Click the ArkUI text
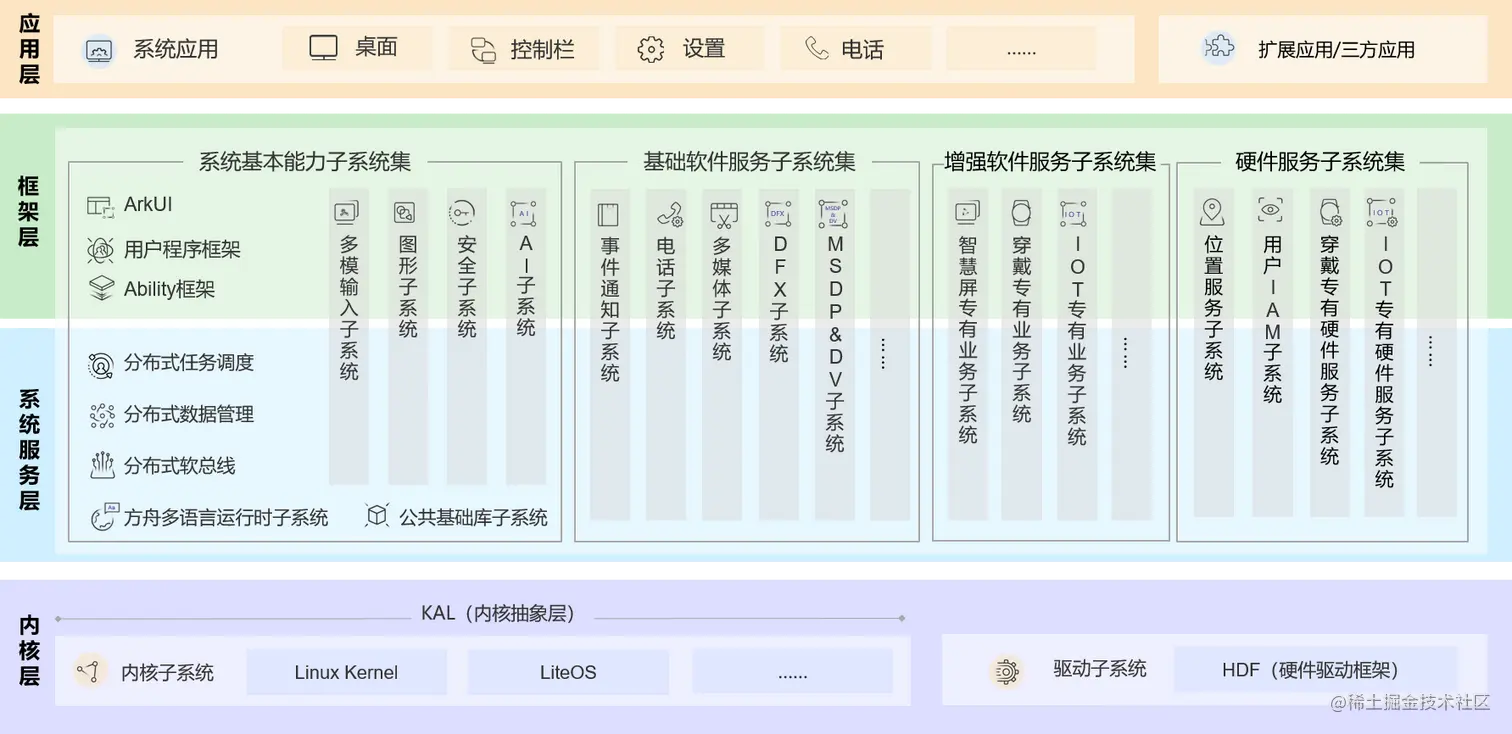The image size is (1512, 734). 148,205
